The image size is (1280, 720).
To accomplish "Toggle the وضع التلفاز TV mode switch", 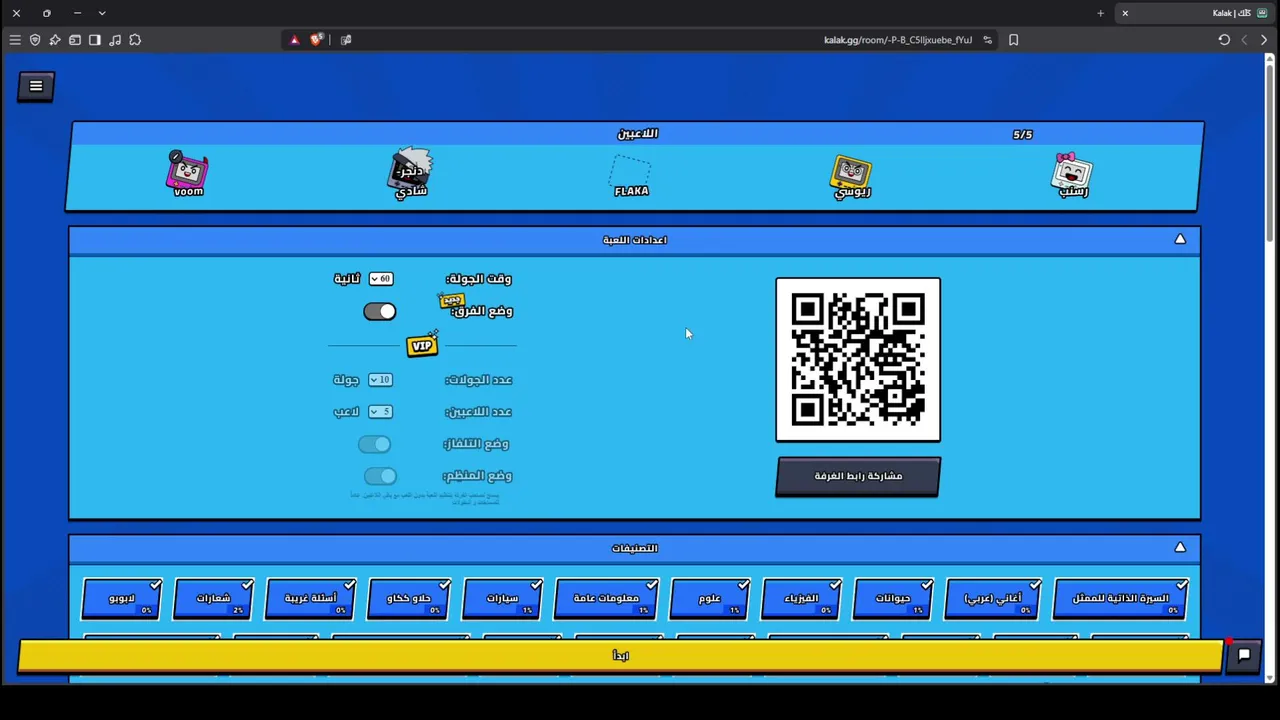I will click(375, 444).
